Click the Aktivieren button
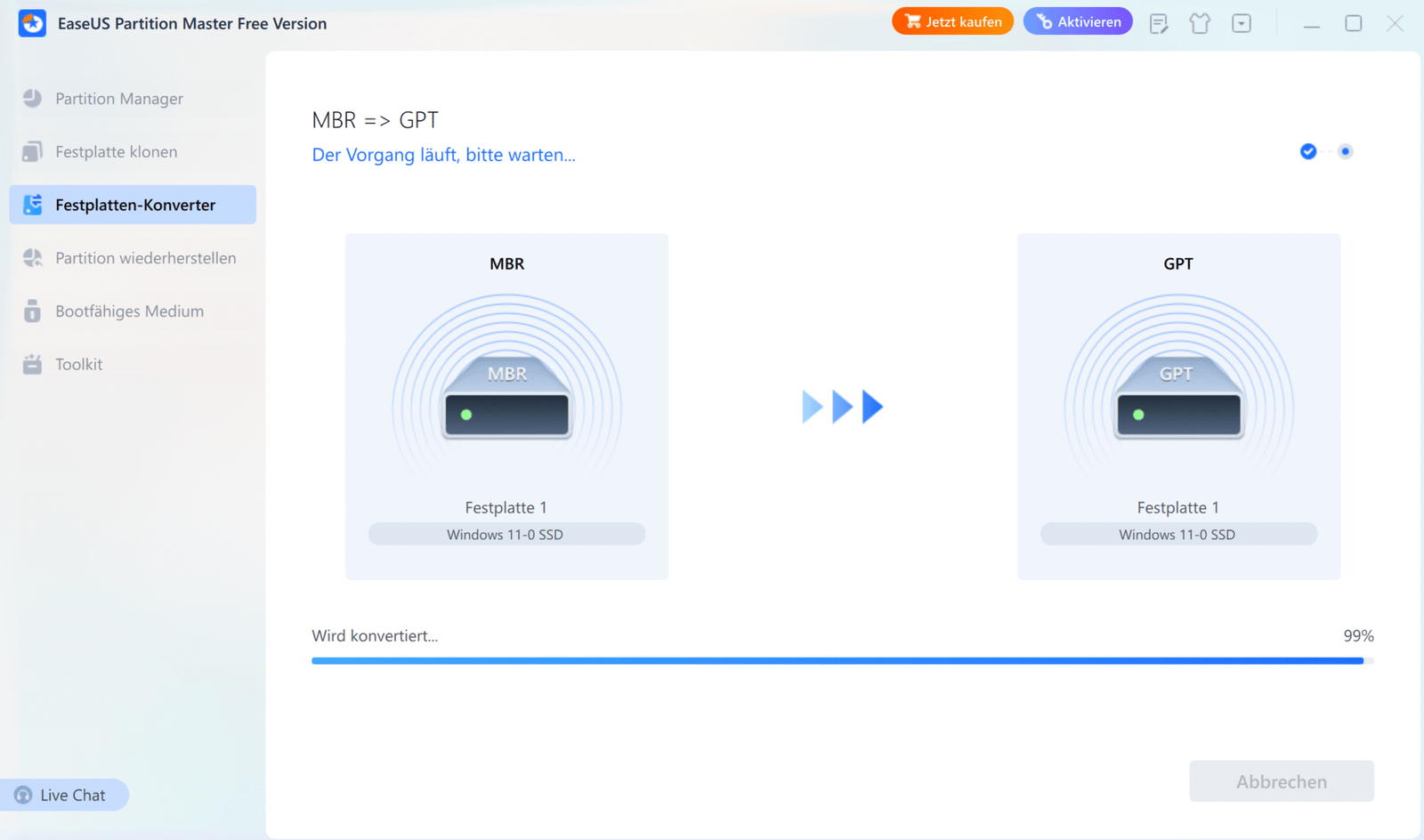1424x840 pixels. [x=1078, y=20]
